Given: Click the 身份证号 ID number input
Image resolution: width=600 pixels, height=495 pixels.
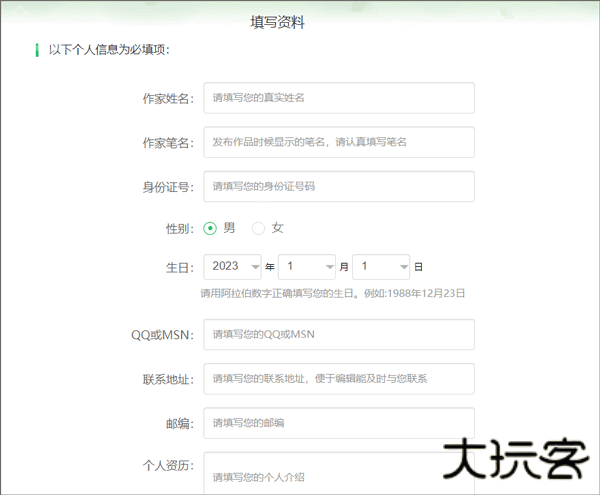Looking at the screenshot, I should point(338,186).
